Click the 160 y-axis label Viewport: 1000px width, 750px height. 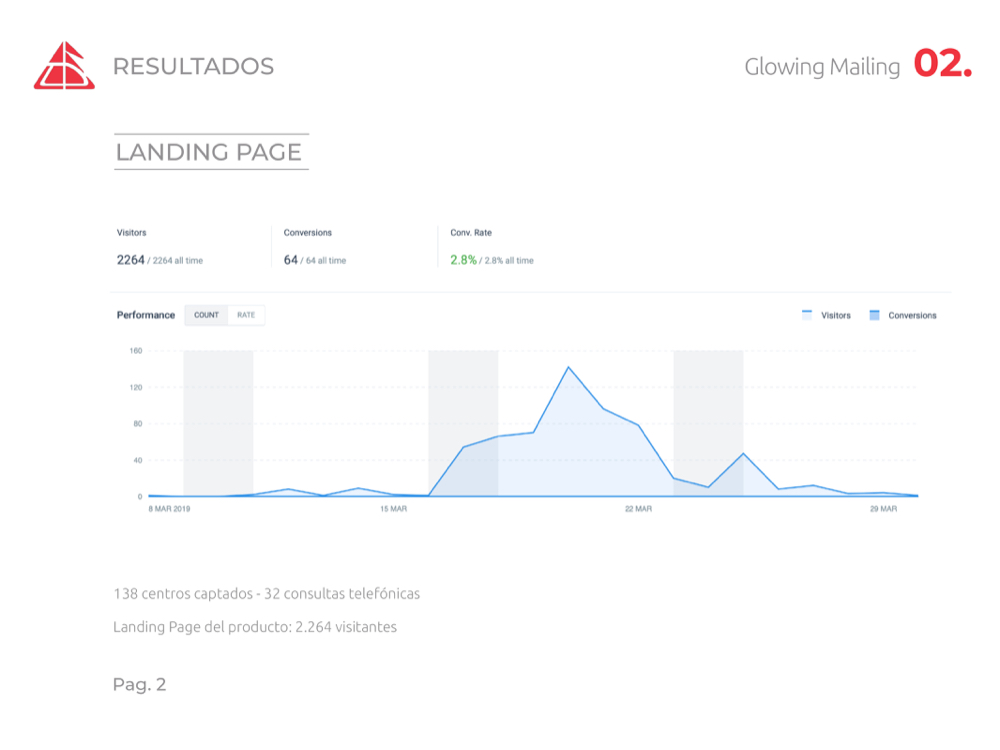[136, 351]
